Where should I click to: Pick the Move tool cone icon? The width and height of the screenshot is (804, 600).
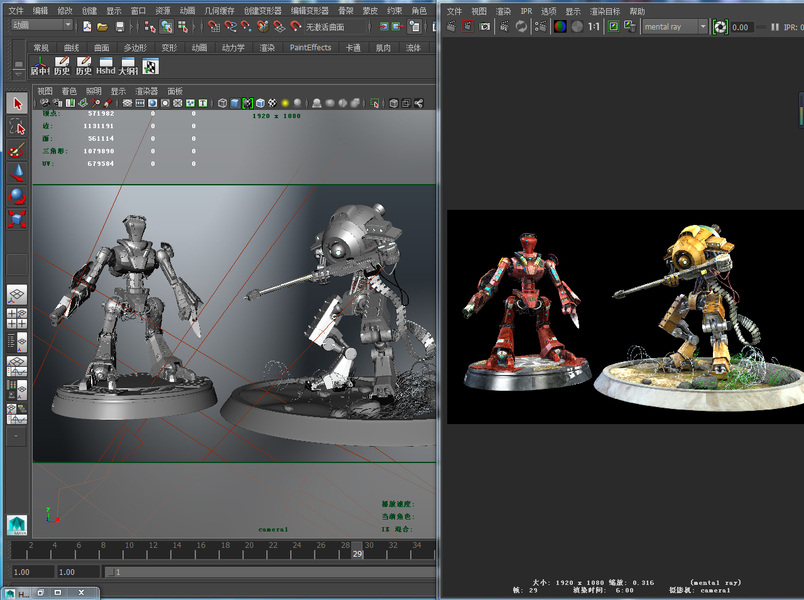17,172
